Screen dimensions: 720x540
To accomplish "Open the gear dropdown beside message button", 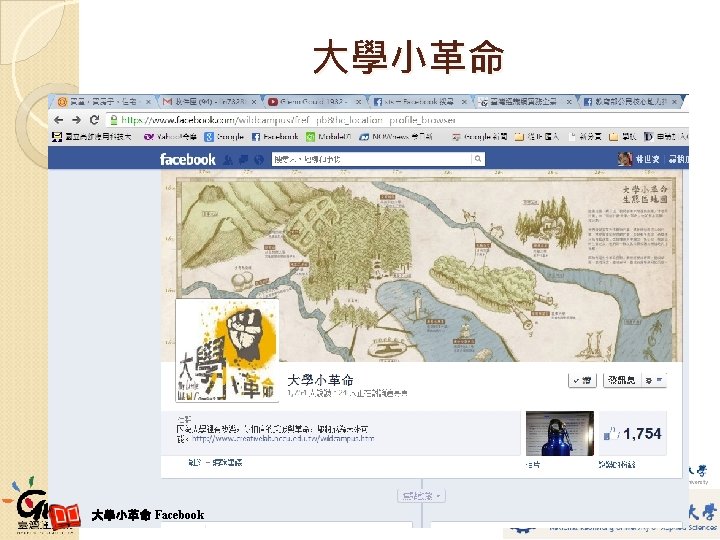I will click(x=654, y=380).
